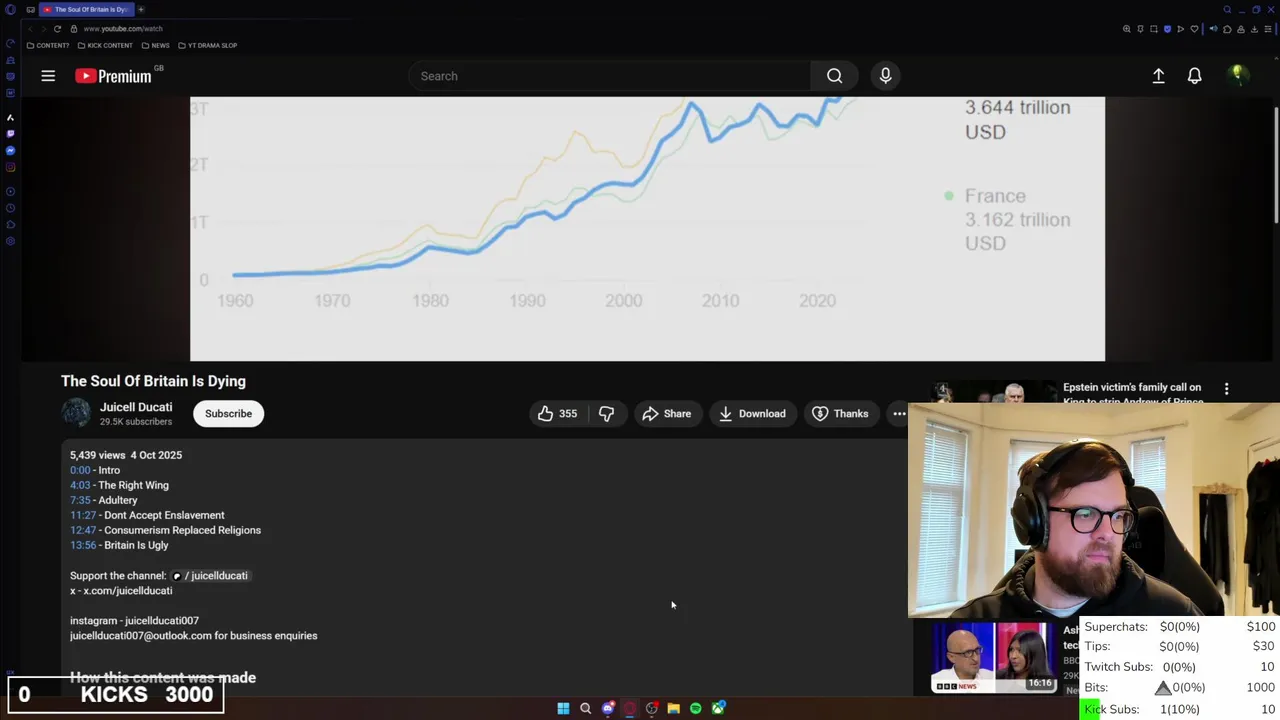Screen dimensions: 1280x720
Task: Go back in browser history
Action: click(31, 28)
